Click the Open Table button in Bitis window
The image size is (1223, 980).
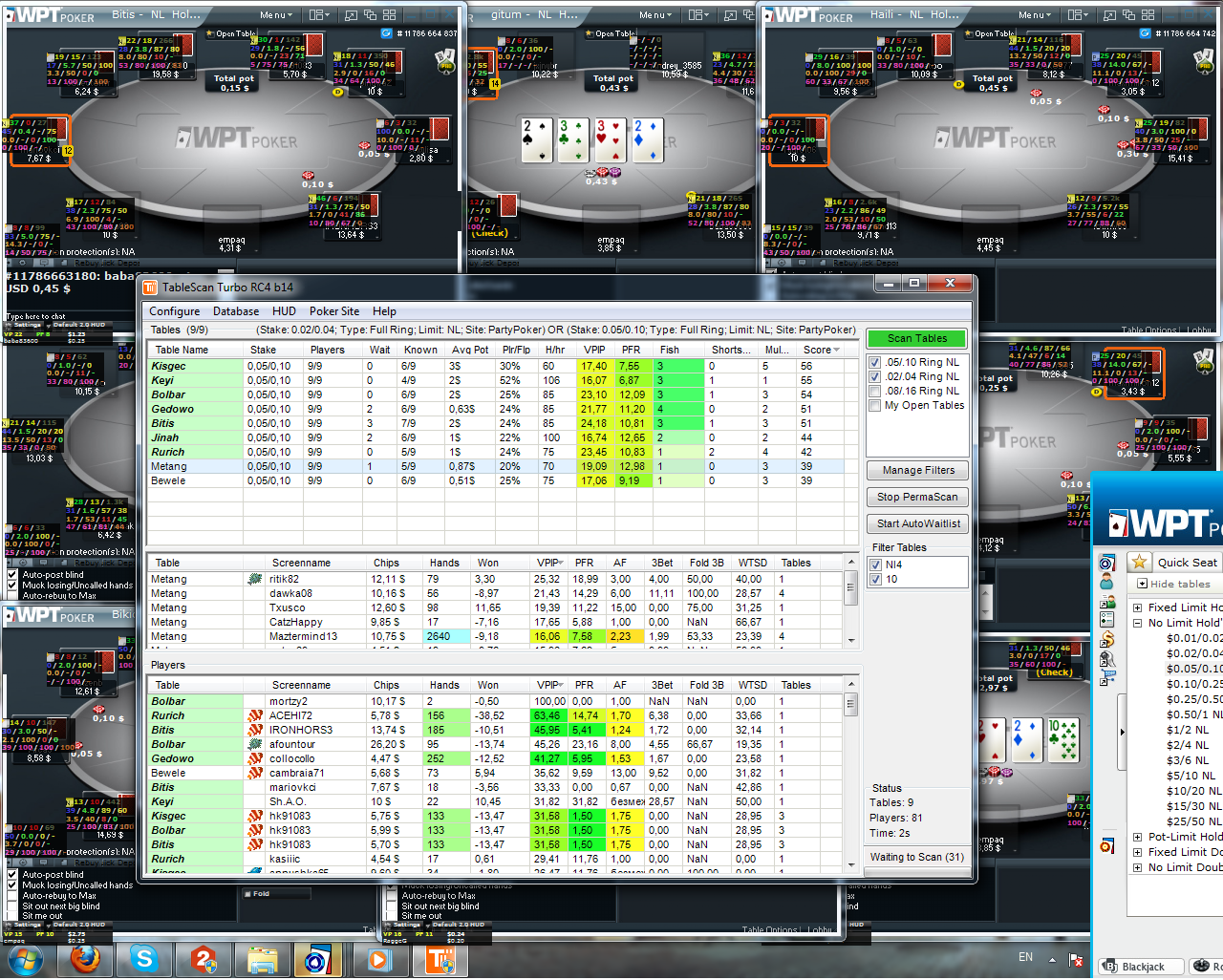[232, 33]
